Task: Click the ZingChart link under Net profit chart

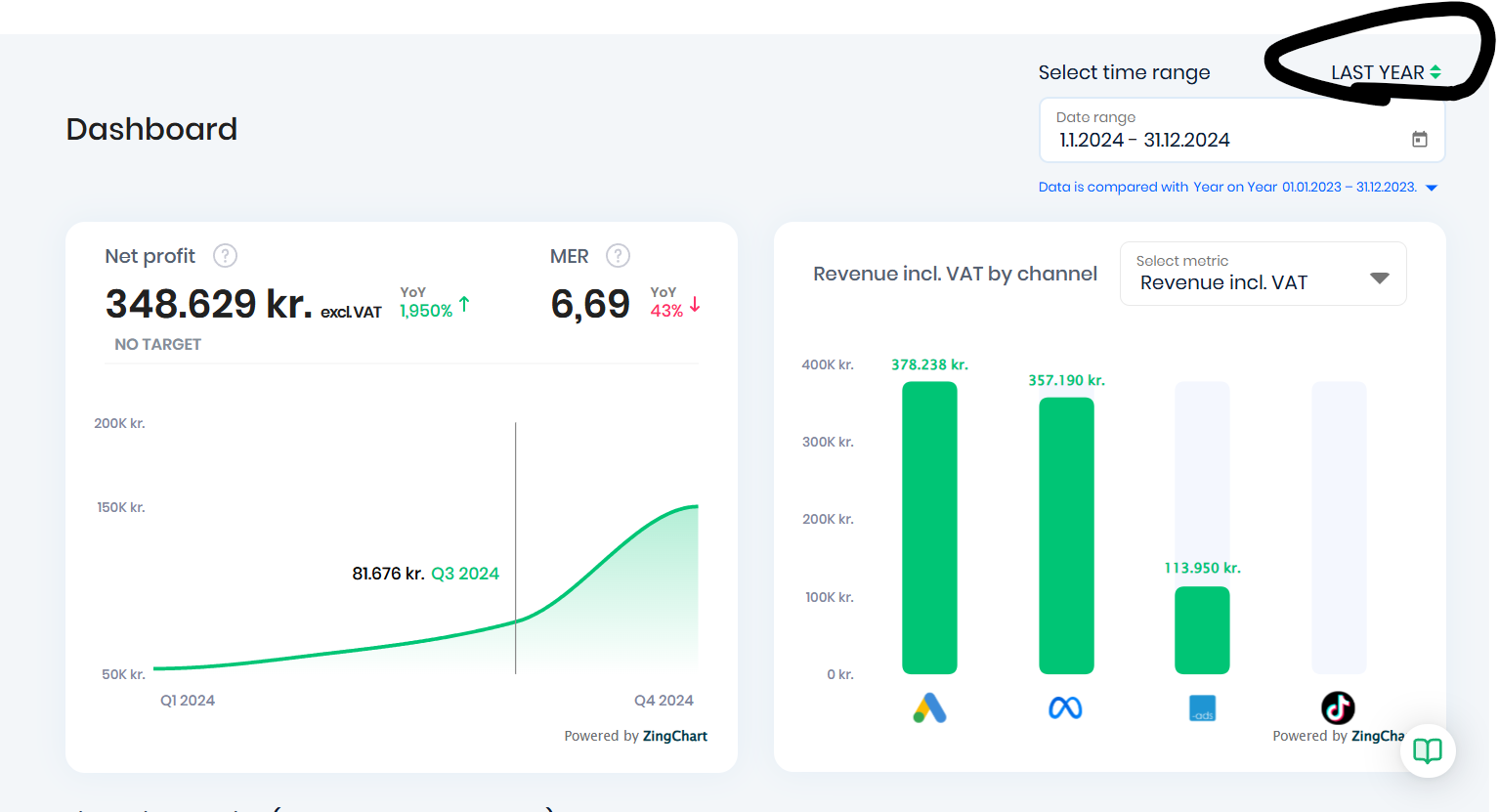Action: pos(674,736)
